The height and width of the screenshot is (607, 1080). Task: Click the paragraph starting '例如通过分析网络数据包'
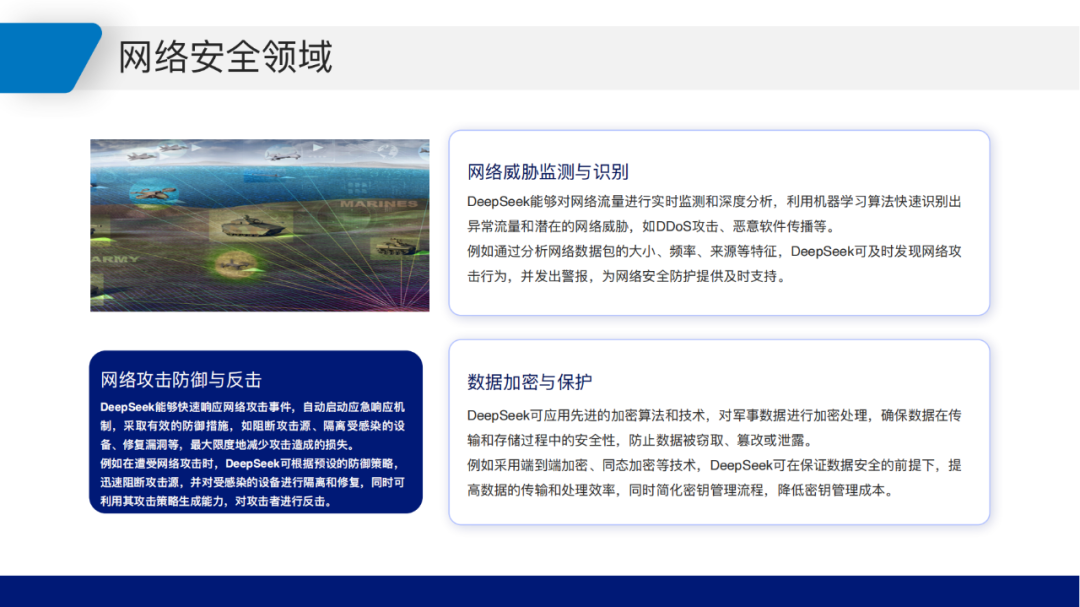pos(714,264)
